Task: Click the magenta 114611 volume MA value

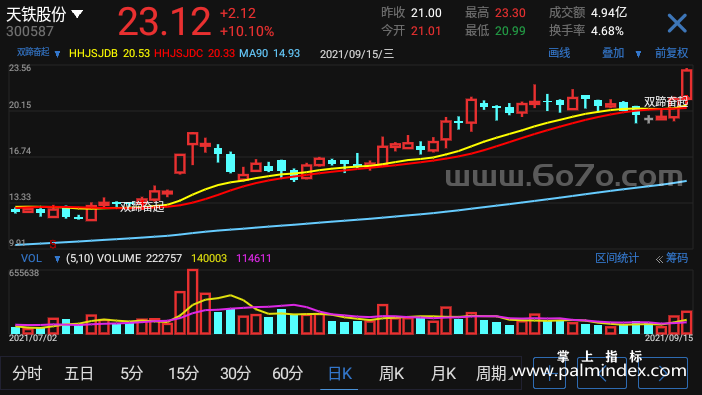Action: pyautogui.click(x=254, y=258)
